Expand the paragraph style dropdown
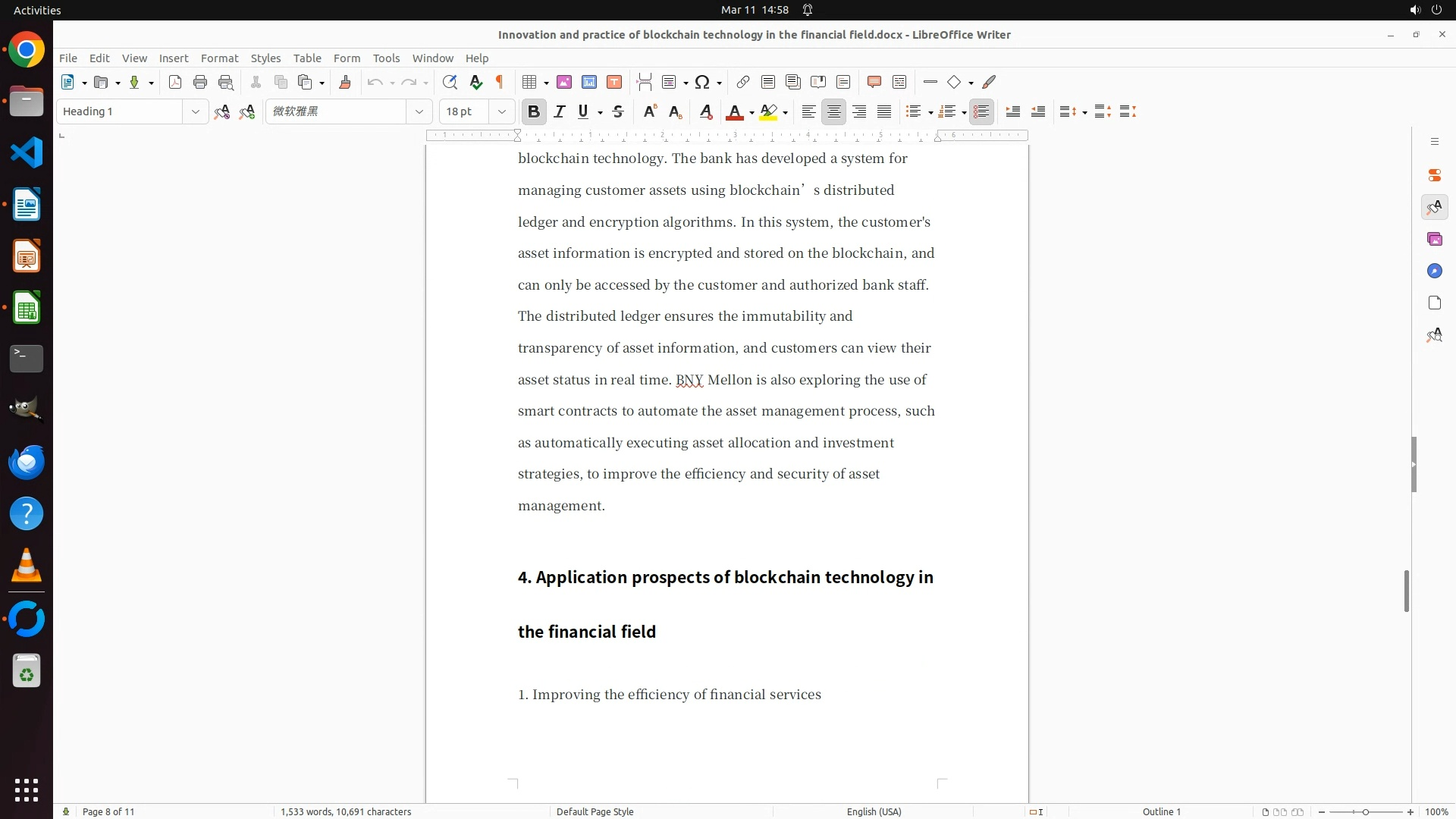1456x819 pixels. click(x=195, y=111)
